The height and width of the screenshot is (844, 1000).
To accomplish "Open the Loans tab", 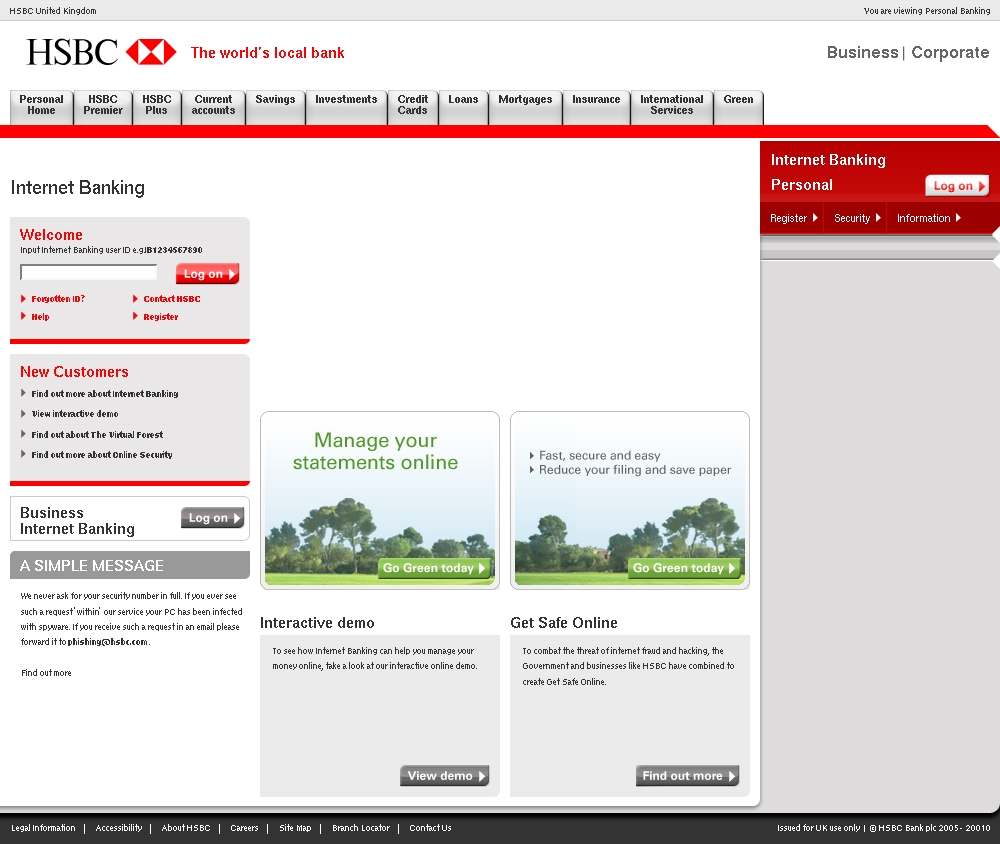I will (463, 107).
